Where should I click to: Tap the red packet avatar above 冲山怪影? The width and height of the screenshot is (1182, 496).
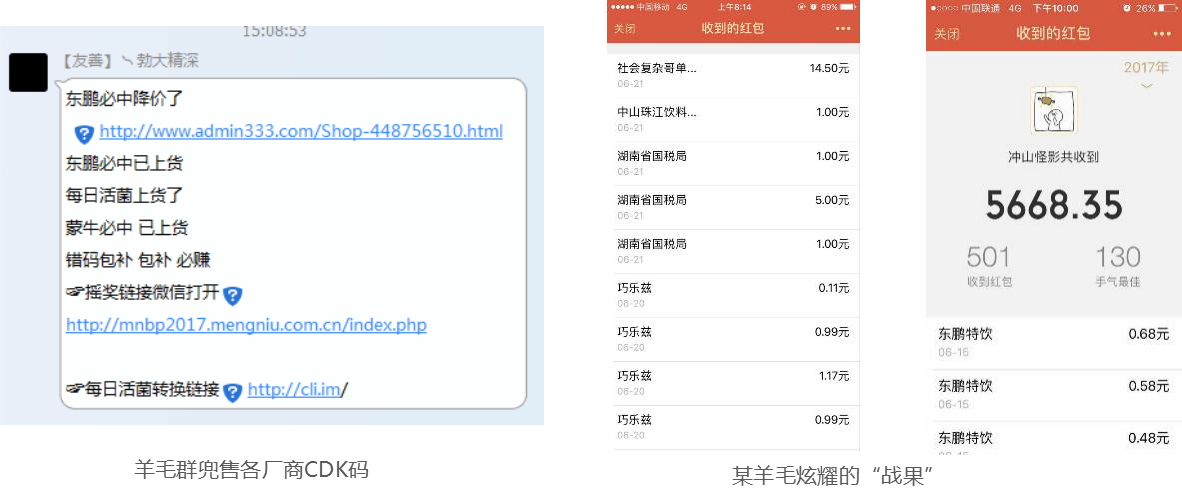pos(1054,111)
